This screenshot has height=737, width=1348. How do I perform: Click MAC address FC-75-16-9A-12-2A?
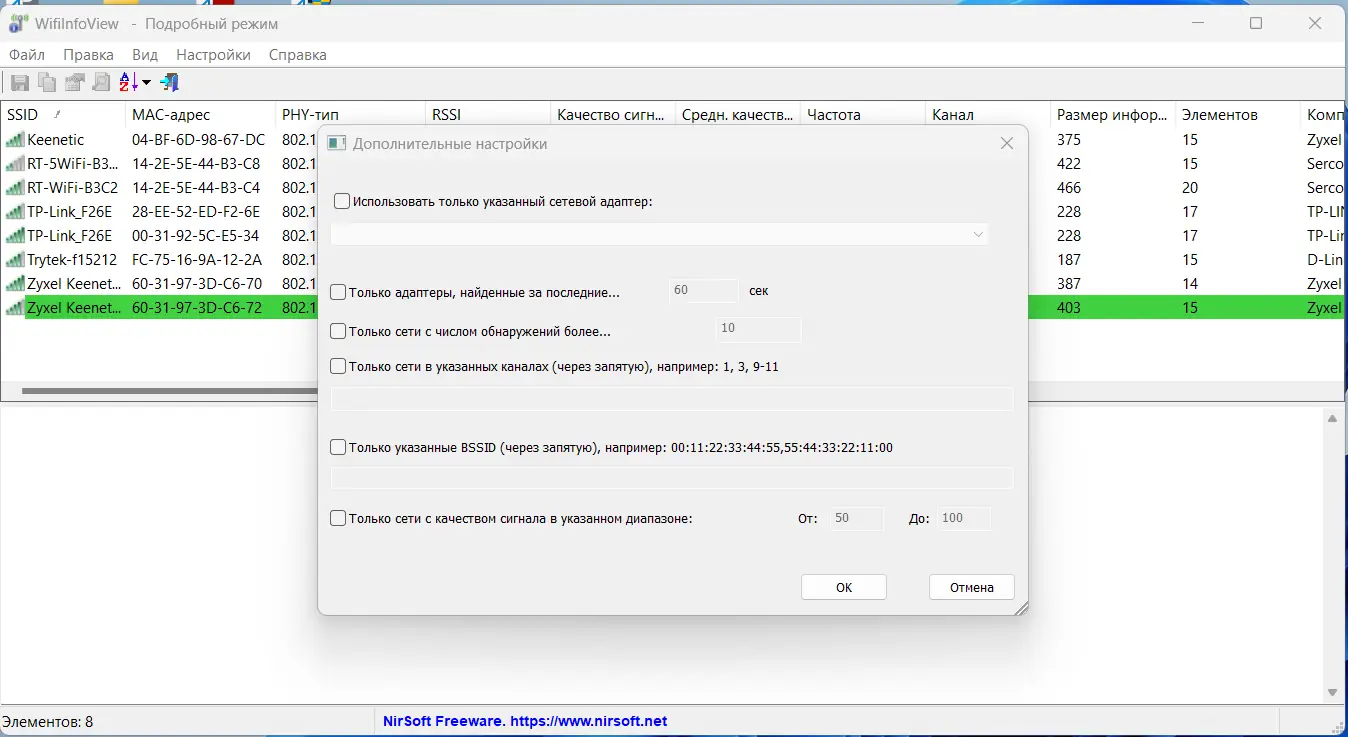tap(196, 260)
